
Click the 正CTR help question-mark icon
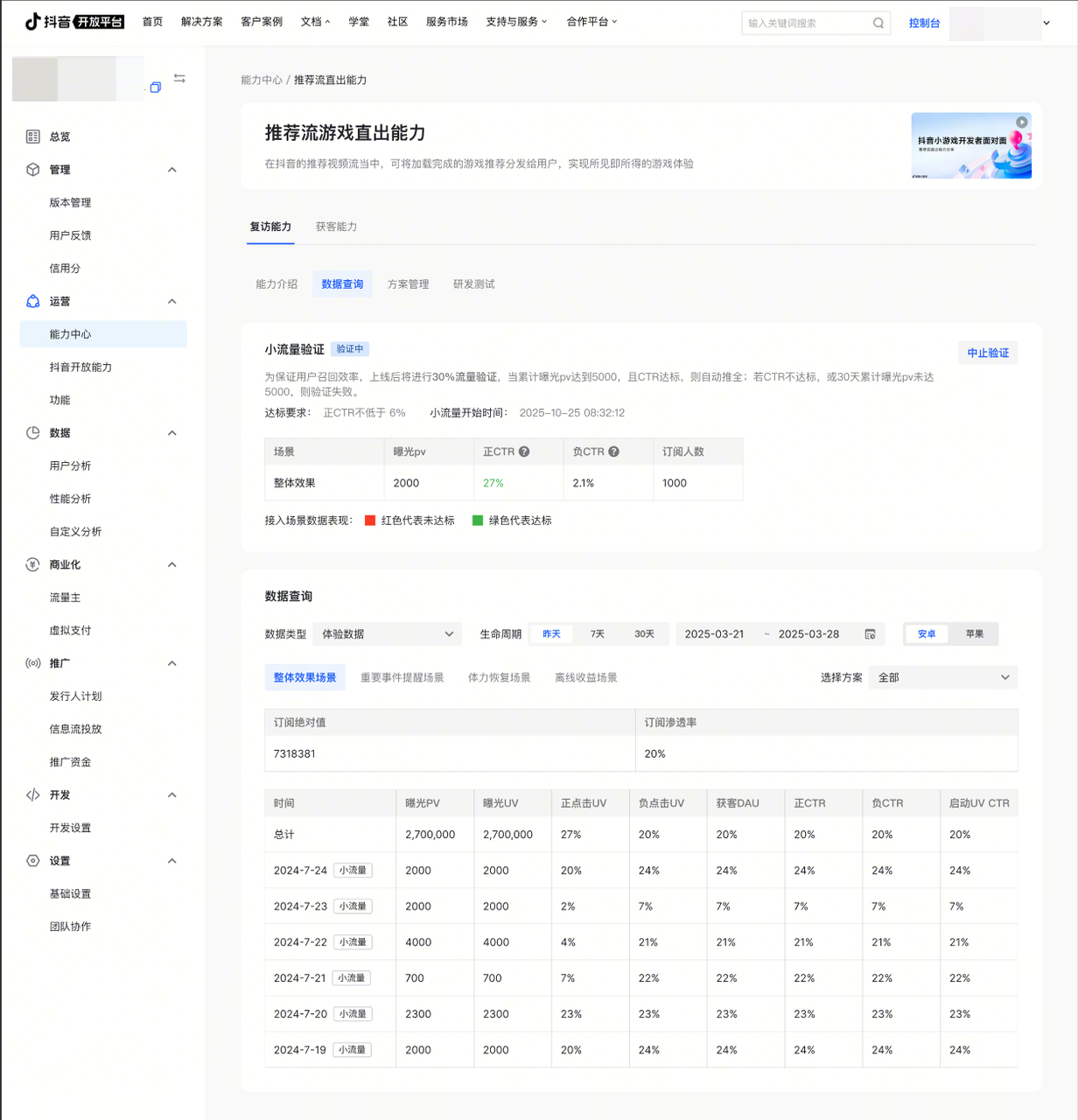coord(524,451)
